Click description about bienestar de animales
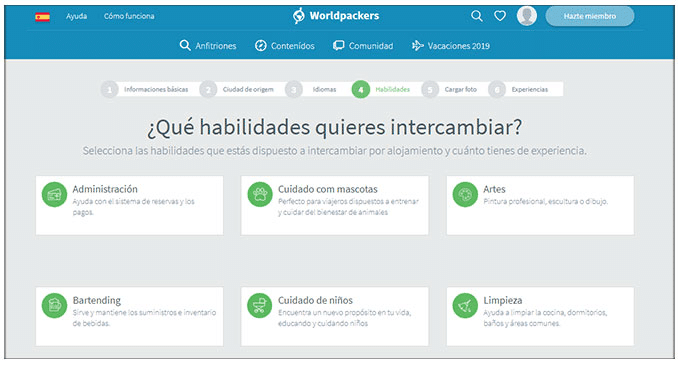 348,207
